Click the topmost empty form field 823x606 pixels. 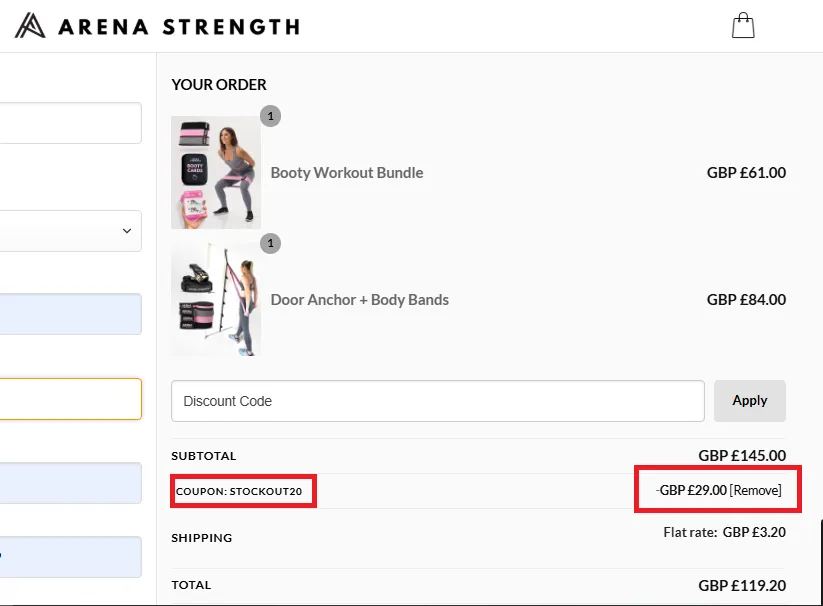coord(69,122)
